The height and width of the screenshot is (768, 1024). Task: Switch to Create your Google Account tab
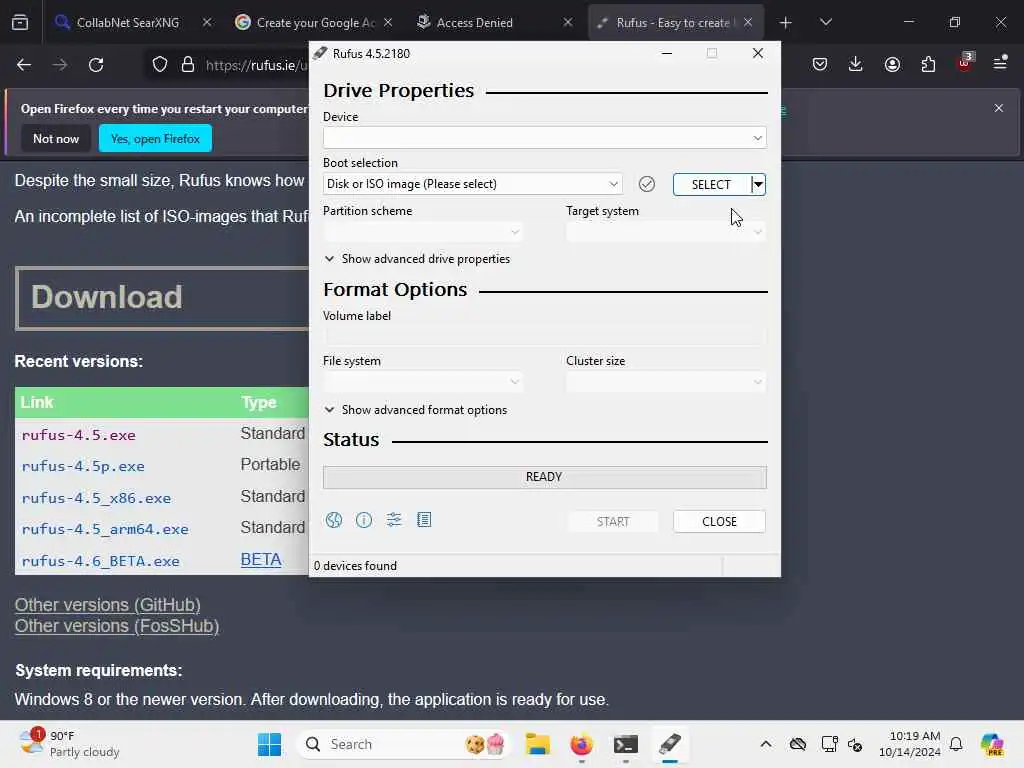point(315,23)
